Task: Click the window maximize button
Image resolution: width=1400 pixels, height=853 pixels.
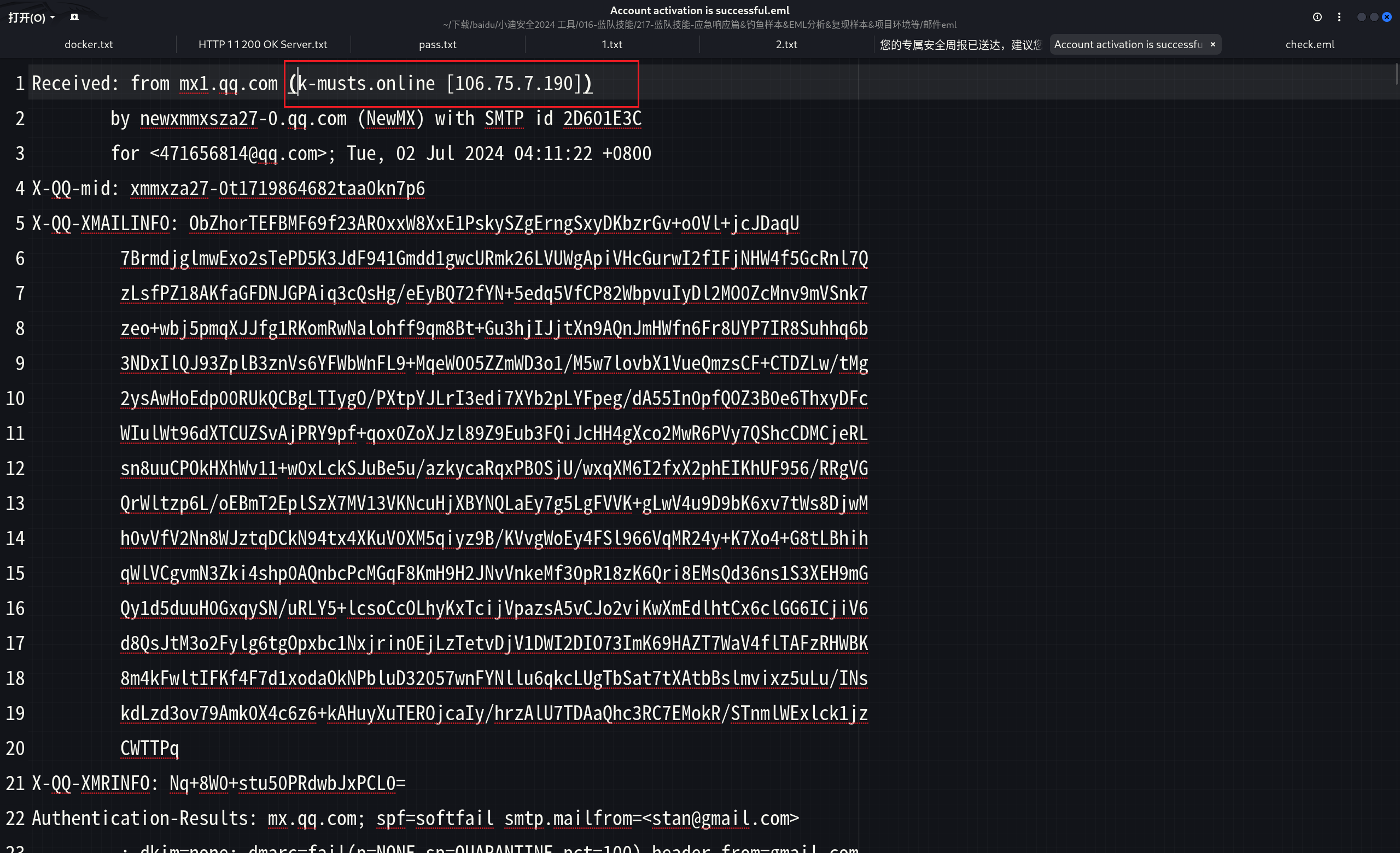Action: pos(1374,17)
